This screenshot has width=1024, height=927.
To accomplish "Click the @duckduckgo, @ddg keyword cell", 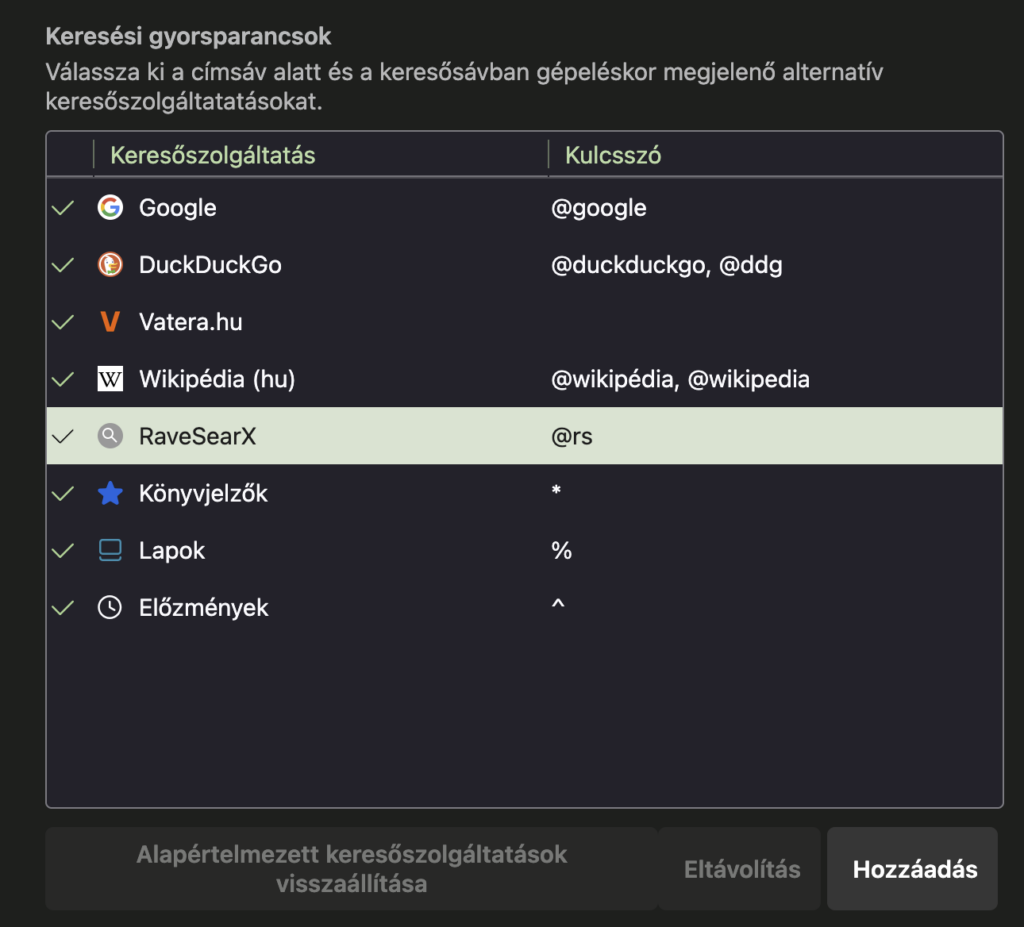I will (666, 265).
